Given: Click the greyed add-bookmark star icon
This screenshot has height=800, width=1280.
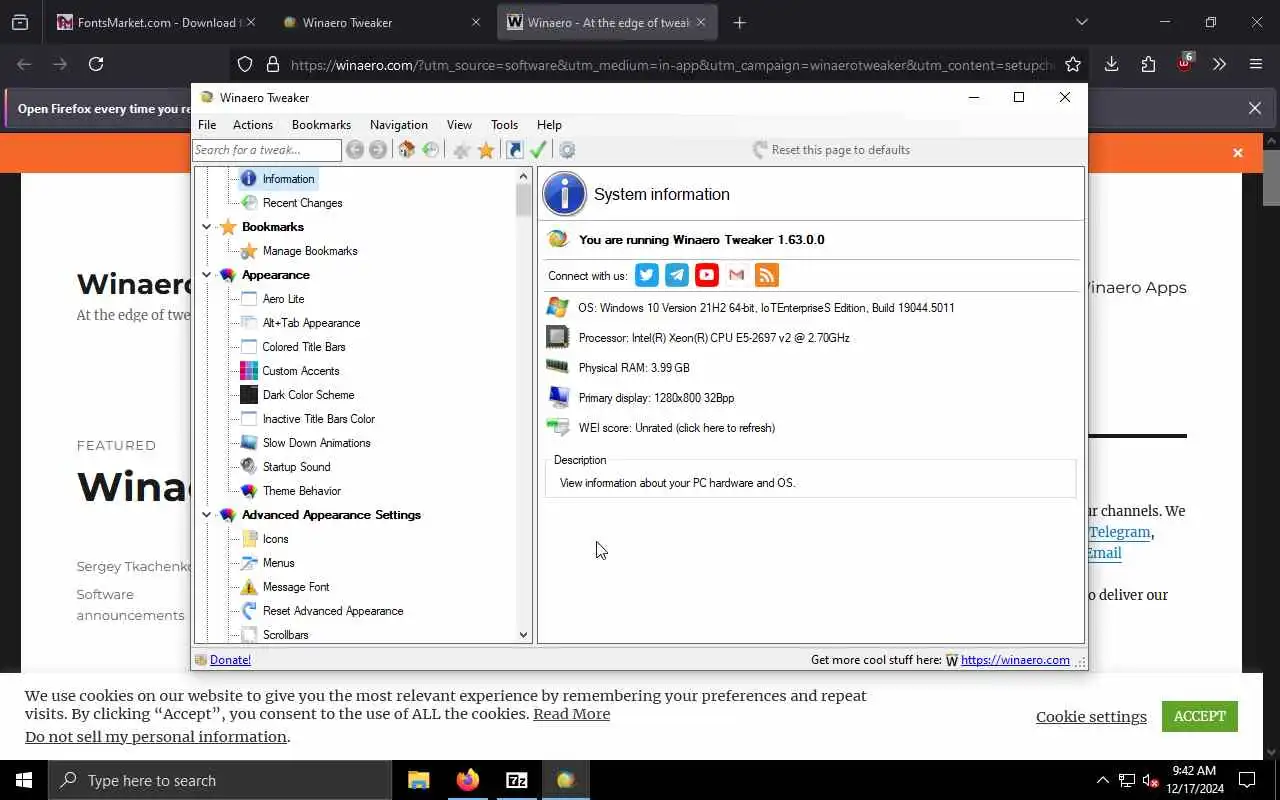Looking at the screenshot, I should (461, 150).
